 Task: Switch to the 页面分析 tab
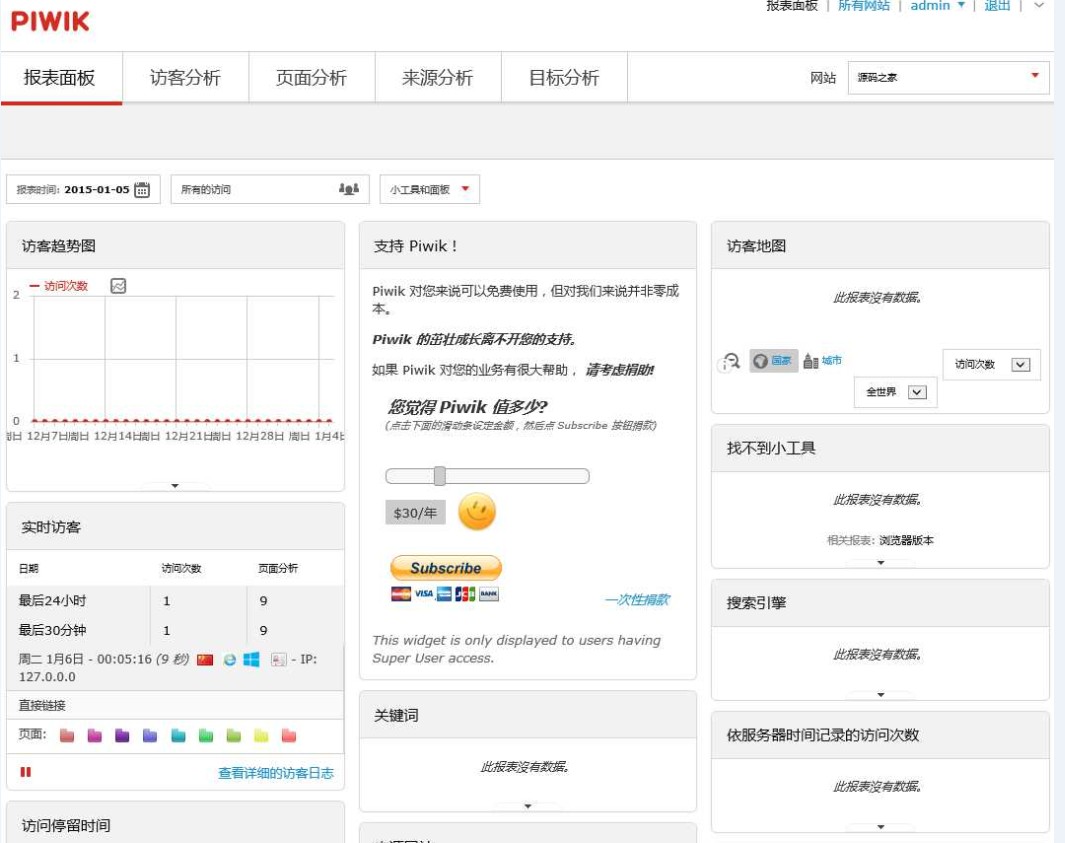312,77
